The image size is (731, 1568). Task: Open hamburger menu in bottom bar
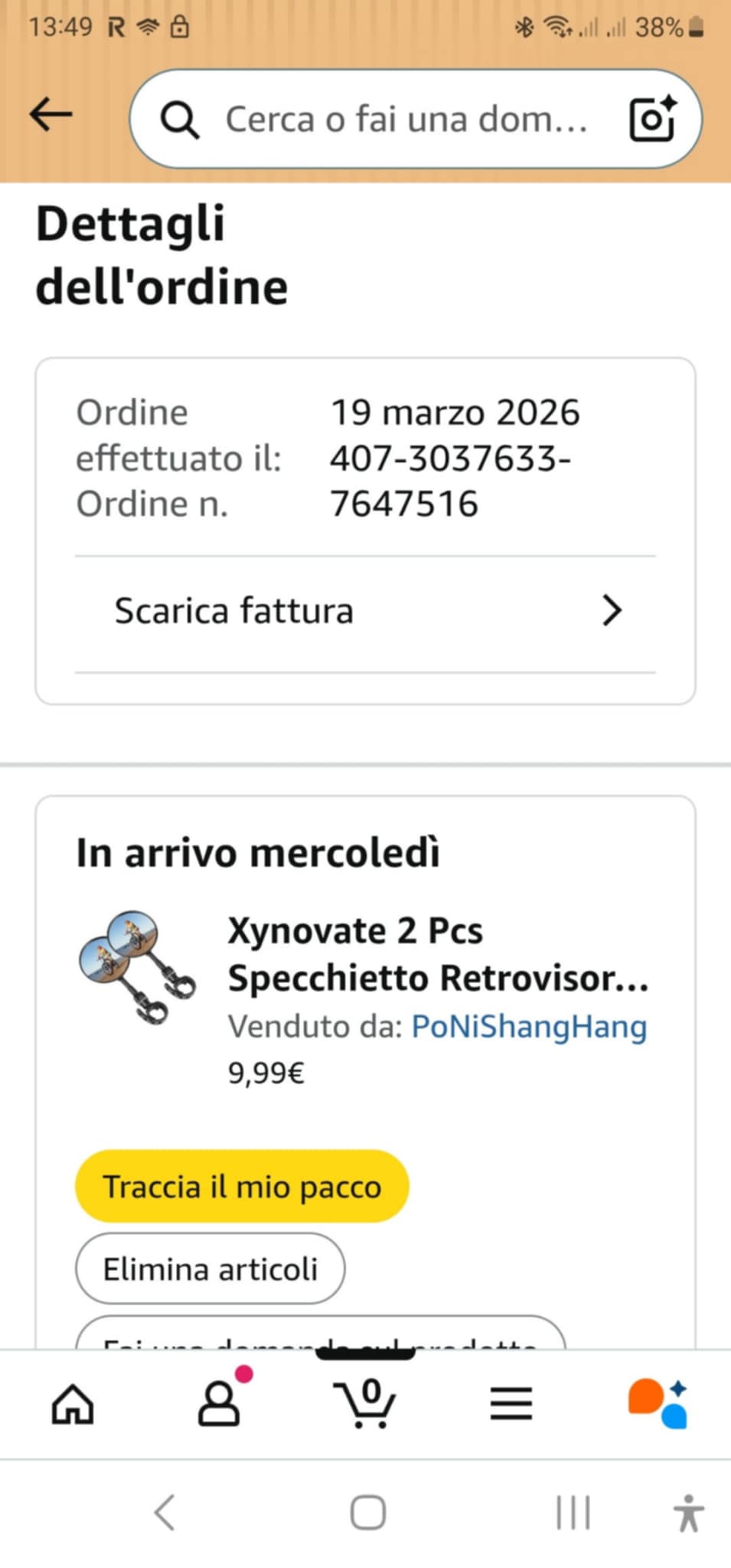click(x=511, y=1404)
